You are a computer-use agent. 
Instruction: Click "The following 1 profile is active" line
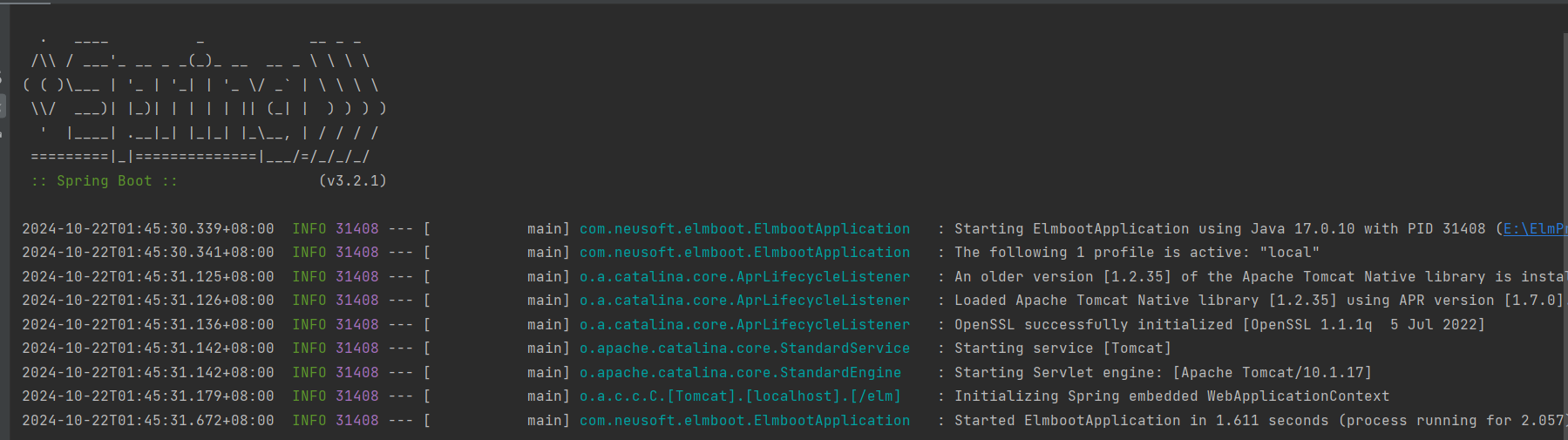coord(1137,253)
